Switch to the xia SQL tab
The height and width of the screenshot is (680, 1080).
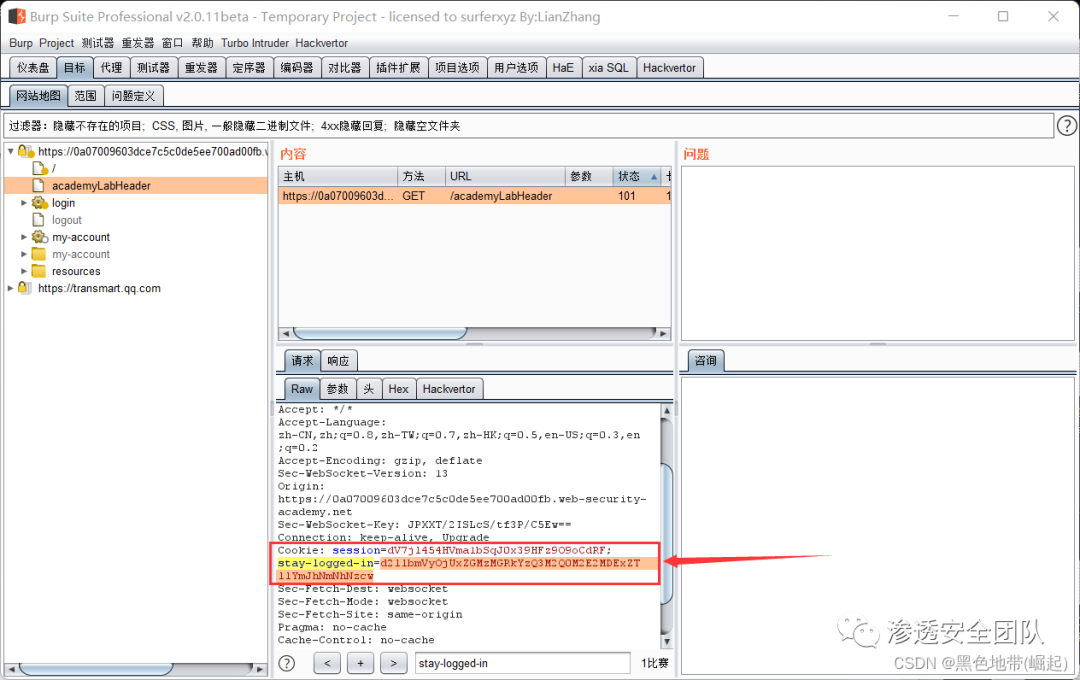(608, 68)
